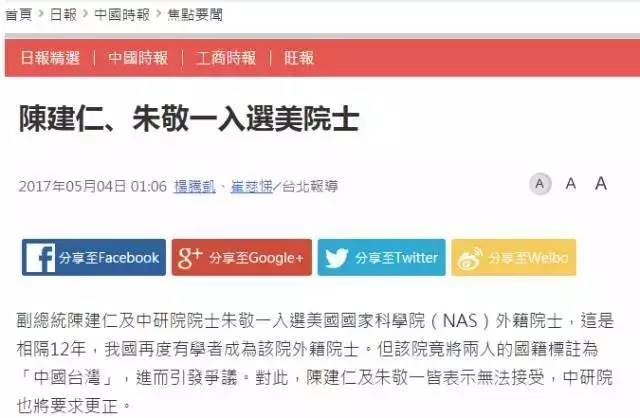Screen dimensions: 640x418
Task: Open author 楊騰凱 link
Action: pyautogui.click(x=194, y=186)
